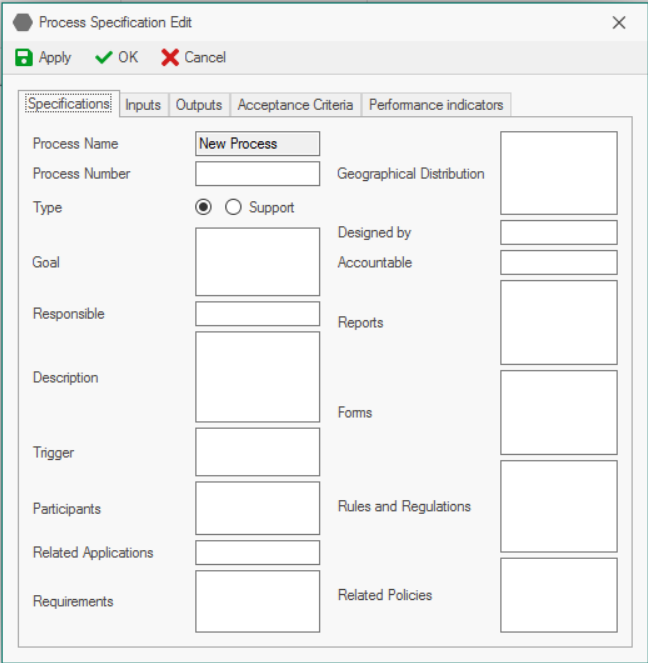Go to the Acceptance Criteria tab

point(295,105)
